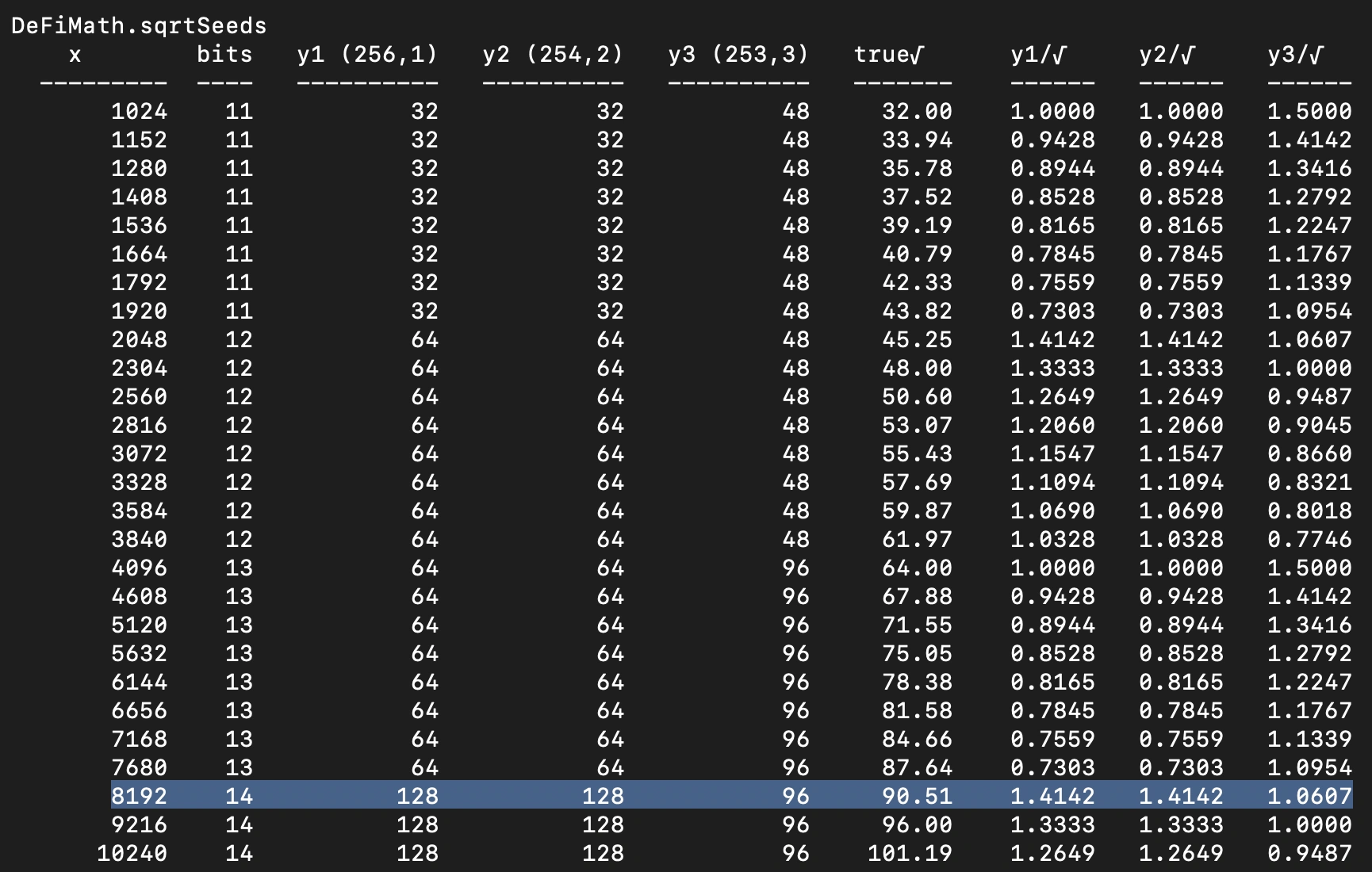The image size is (1372, 872).
Task: Click the DeFiMath.sqrtSeeds title text
Action: pos(139,26)
